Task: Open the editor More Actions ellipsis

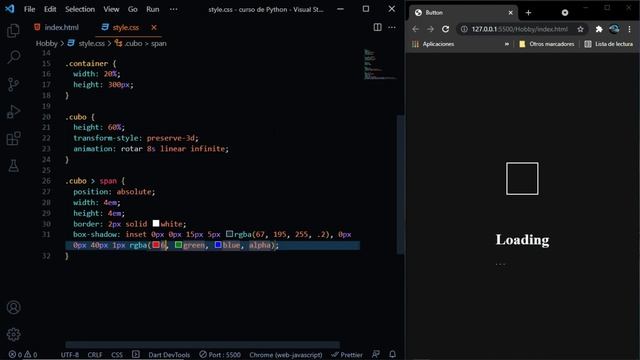Action: [x=392, y=27]
